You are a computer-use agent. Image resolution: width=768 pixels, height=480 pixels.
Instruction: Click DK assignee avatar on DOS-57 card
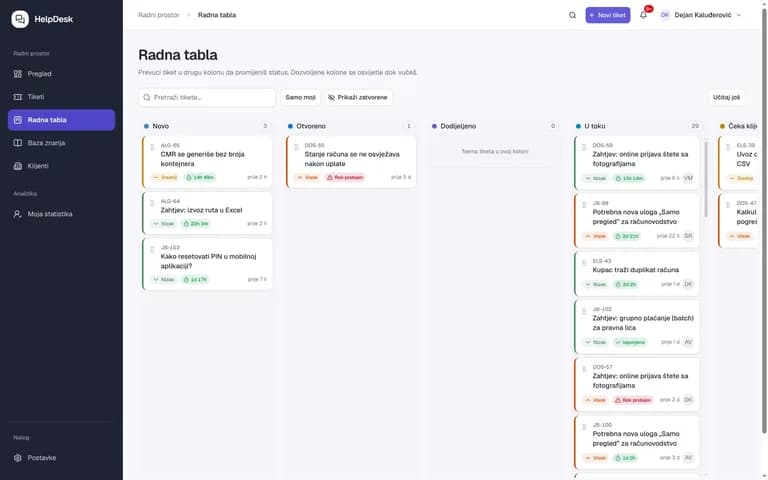click(x=688, y=400)
